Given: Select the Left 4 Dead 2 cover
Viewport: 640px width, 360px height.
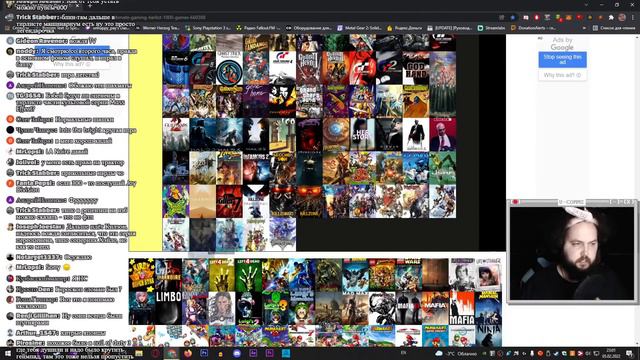Looking at the screenshot, I should pos(222,275).
